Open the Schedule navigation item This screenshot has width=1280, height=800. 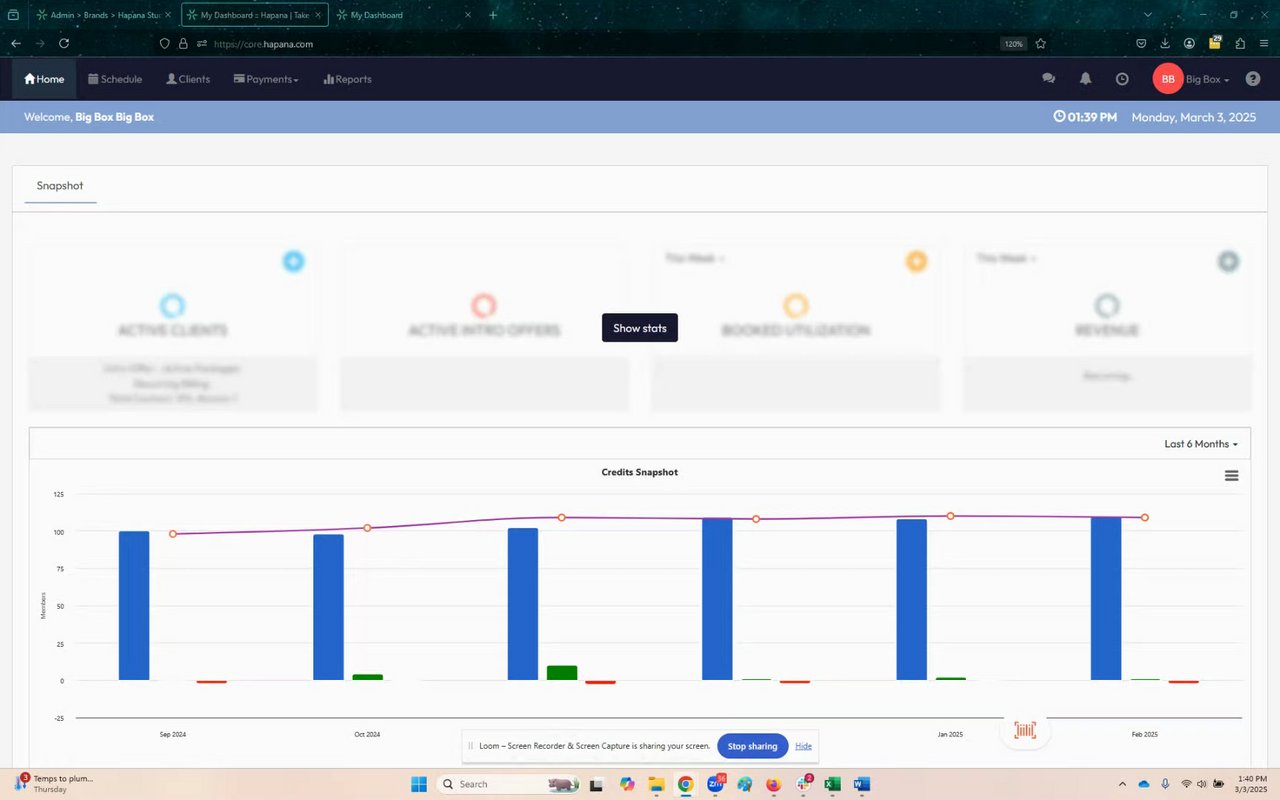coord(115,79)
